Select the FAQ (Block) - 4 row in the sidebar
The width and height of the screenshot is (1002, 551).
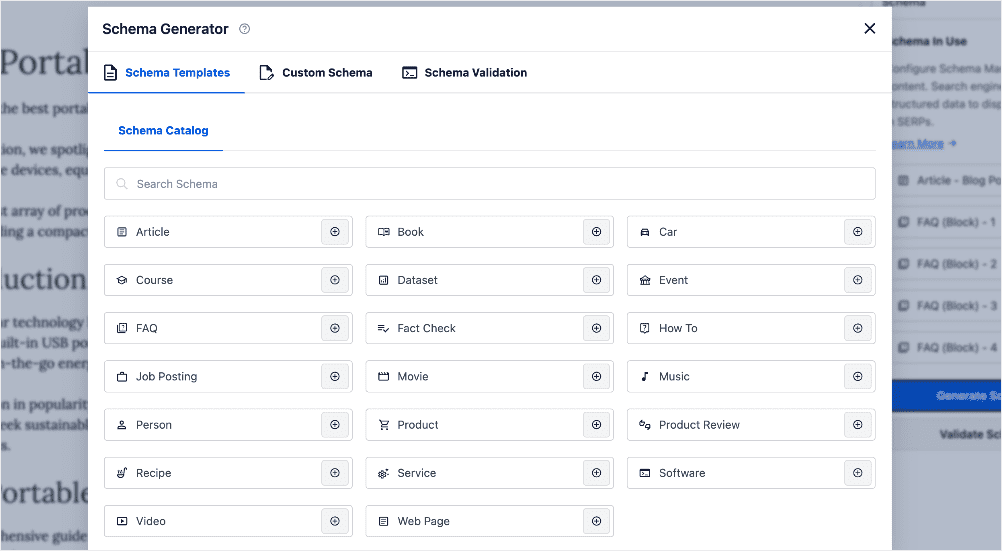[947, 347]
